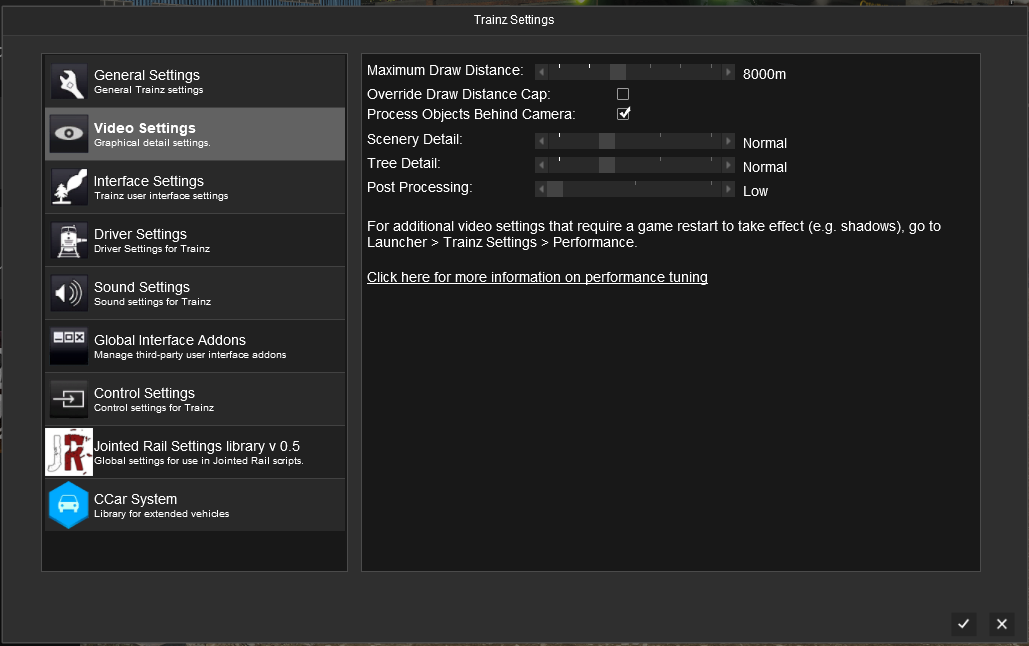Image resolution: width=1029 pixels, height=646 pixels.
Task: Click the 8000m draw distance value
Action: (764, 74)
